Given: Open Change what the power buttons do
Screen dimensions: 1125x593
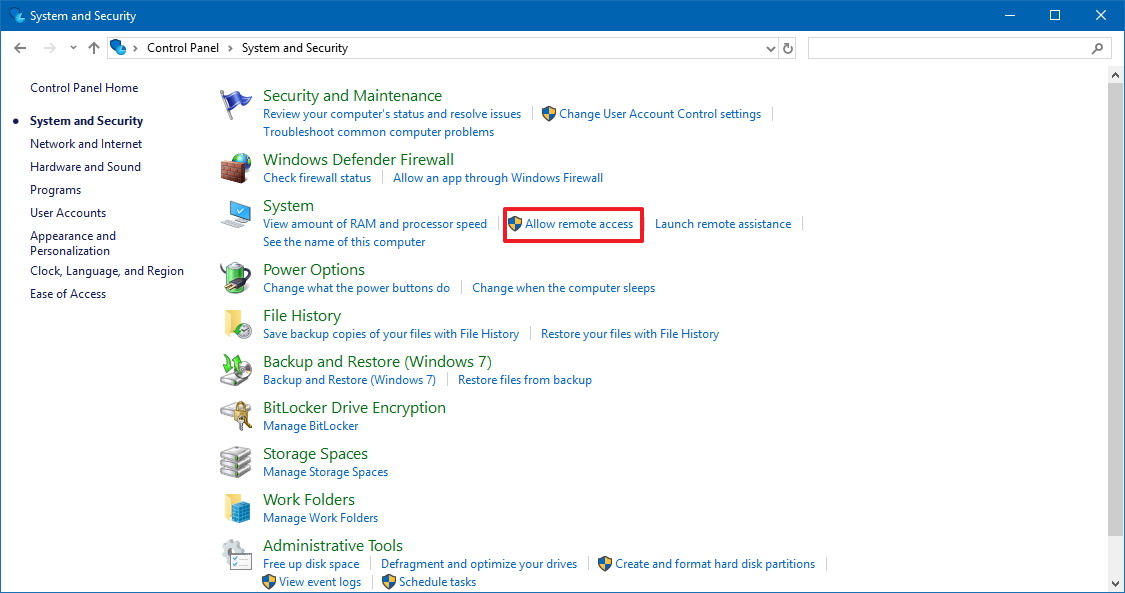Looking at the screenshot, I should [357, 288].
